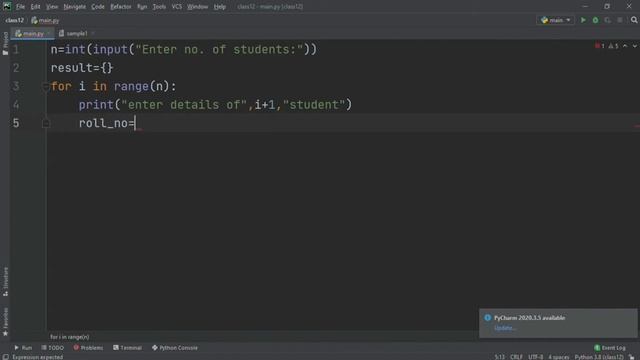Click the print statement on line 4

(215, 104)
